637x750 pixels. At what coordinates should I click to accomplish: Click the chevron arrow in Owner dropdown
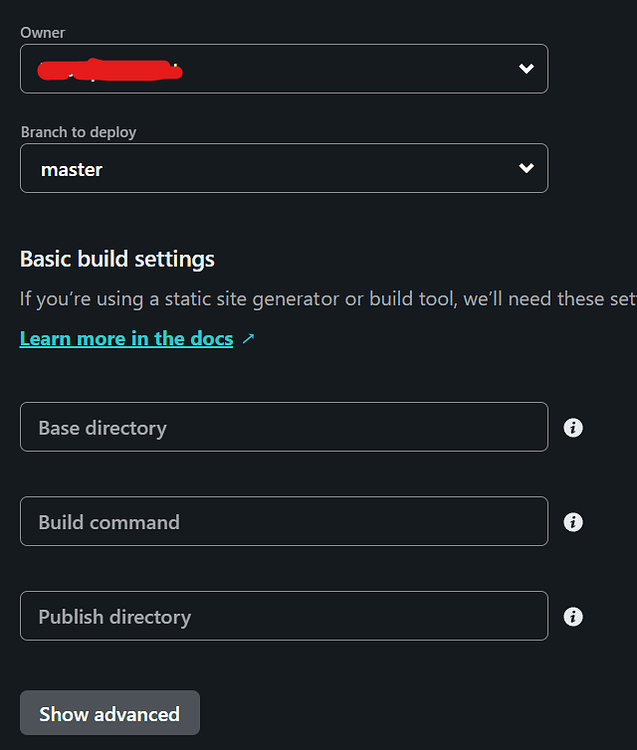[526, 69]
